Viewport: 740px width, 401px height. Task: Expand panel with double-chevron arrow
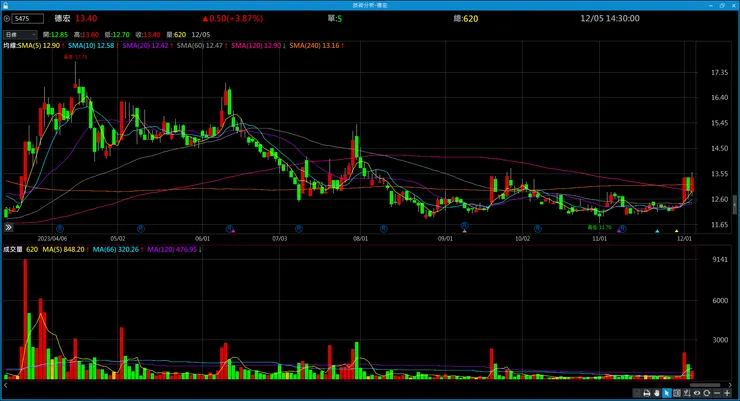point(8,227)
